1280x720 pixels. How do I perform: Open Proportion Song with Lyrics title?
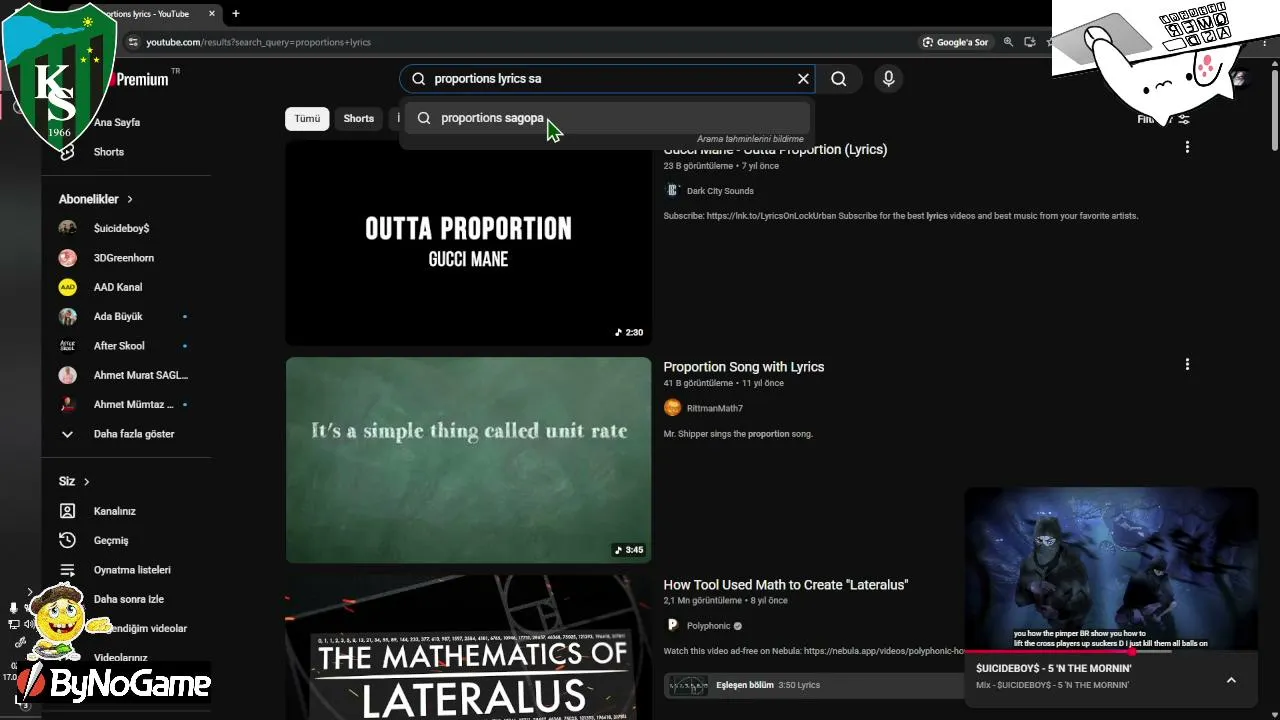(744, 367)
